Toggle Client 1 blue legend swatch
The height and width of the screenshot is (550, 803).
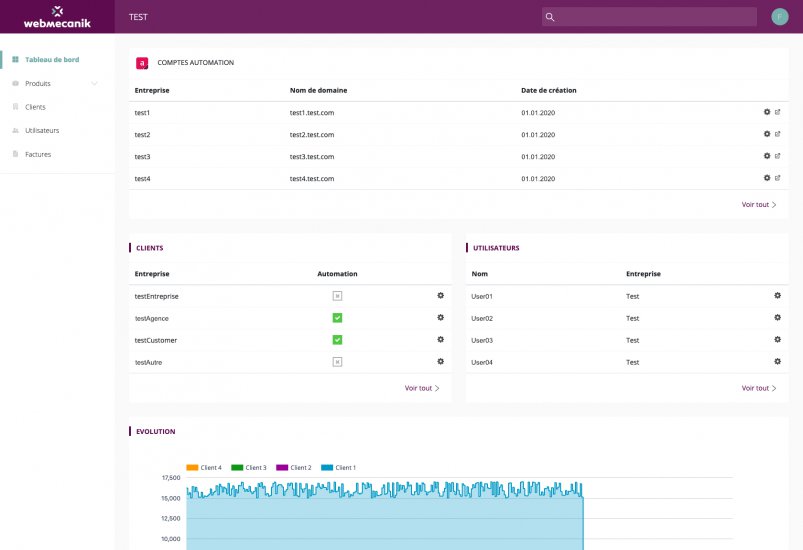[x=327, y=468]
